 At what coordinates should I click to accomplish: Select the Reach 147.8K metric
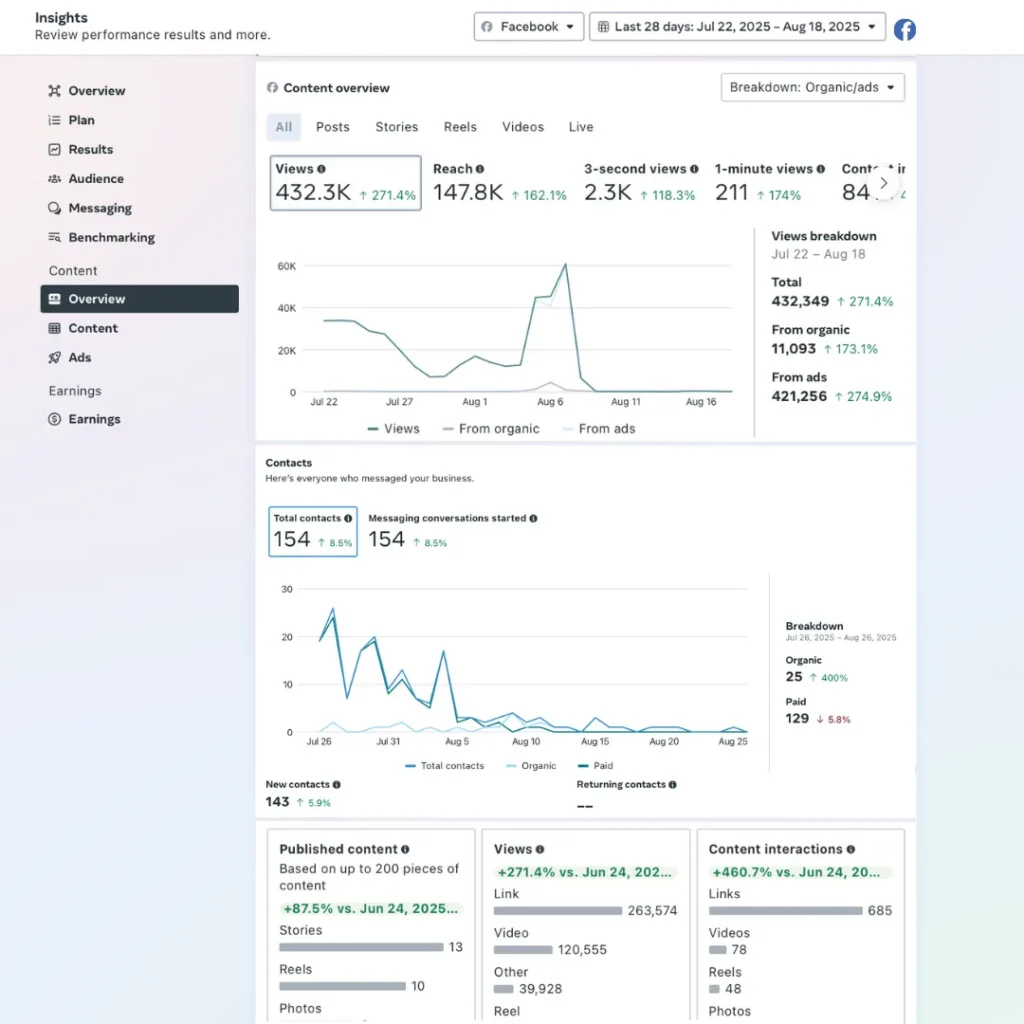[499, 183]
